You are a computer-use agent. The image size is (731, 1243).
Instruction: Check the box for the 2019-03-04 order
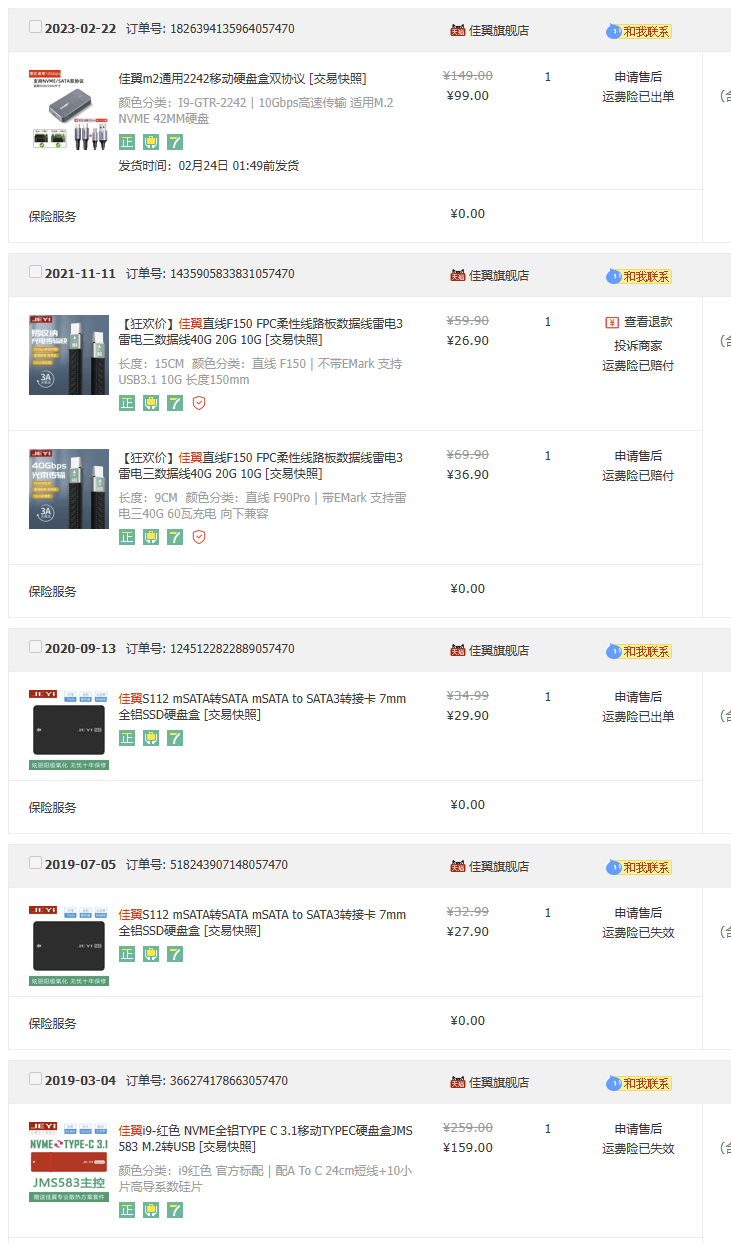36,1079
